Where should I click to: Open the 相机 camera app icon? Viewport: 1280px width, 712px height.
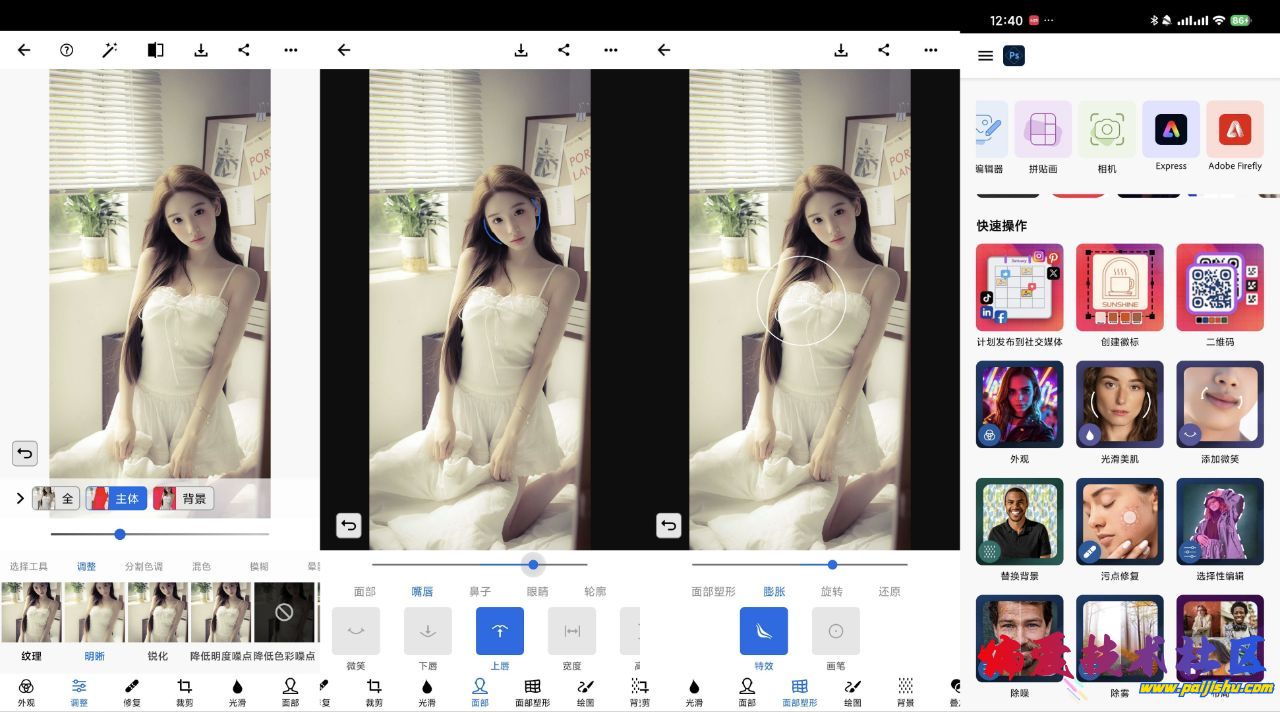(x=1106, y=130)
